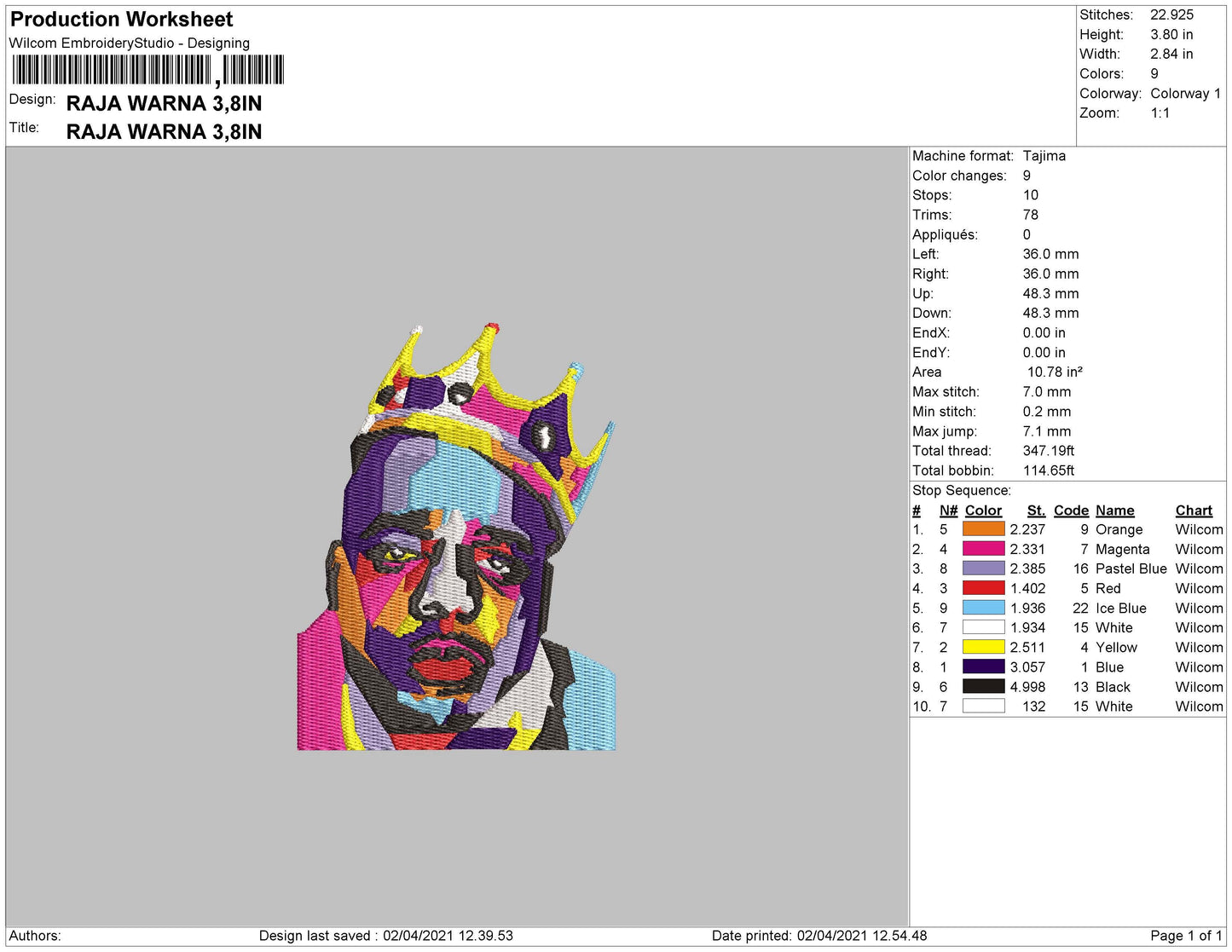Image resolution: width=1232 pixels, height=952 pixels.
Task: Click the Red color swatch in row 4
Action: (x=983, y=588)
